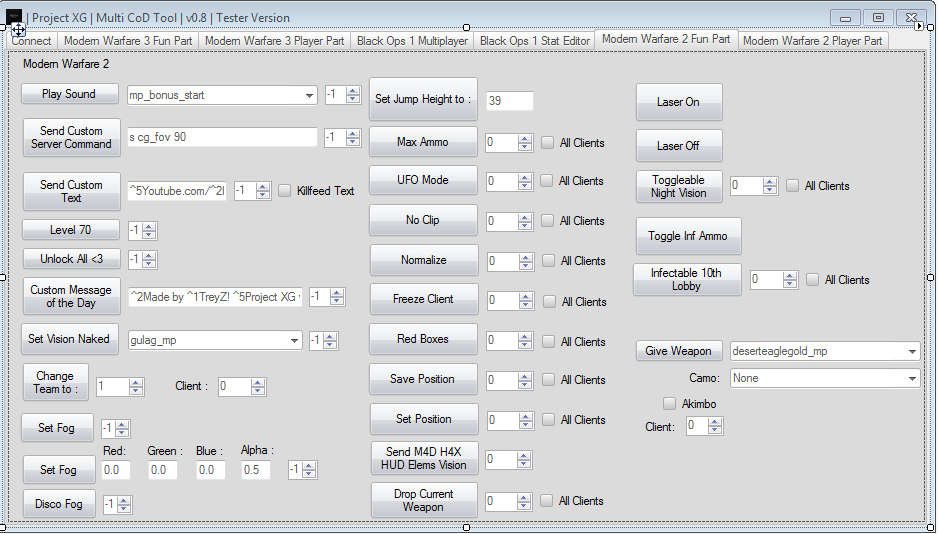The height and width of the screenshot is (534, 938).
Task: Click the Freeze Client button
Action: pos(424,299)
